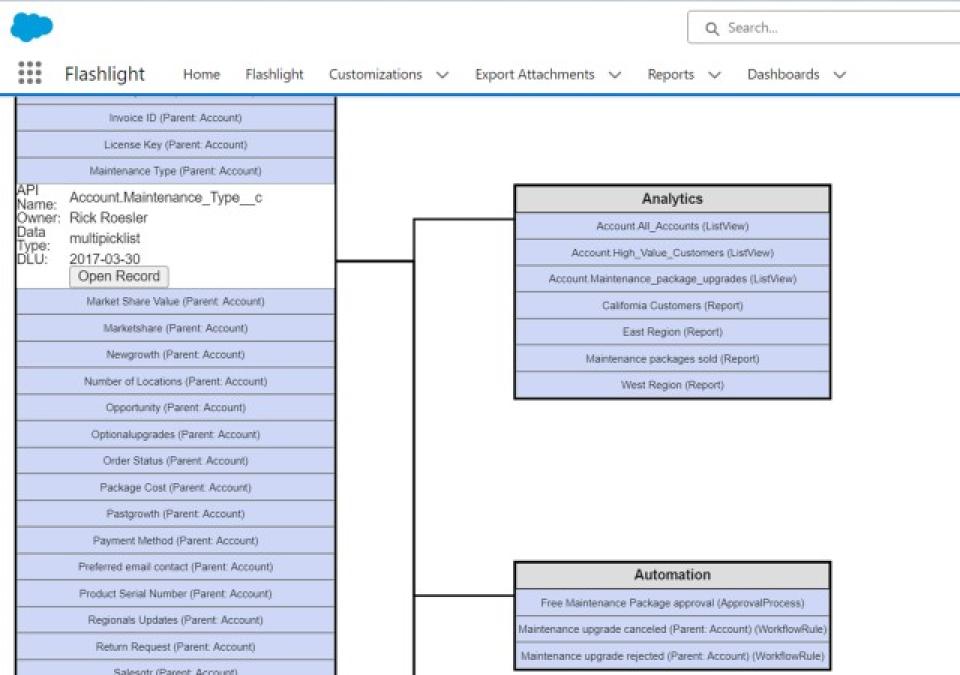The height and width of the screenshot is (675, 960).
Task: Select Maintenance packages sold (Report) entry
Action: tap(672, 359)
